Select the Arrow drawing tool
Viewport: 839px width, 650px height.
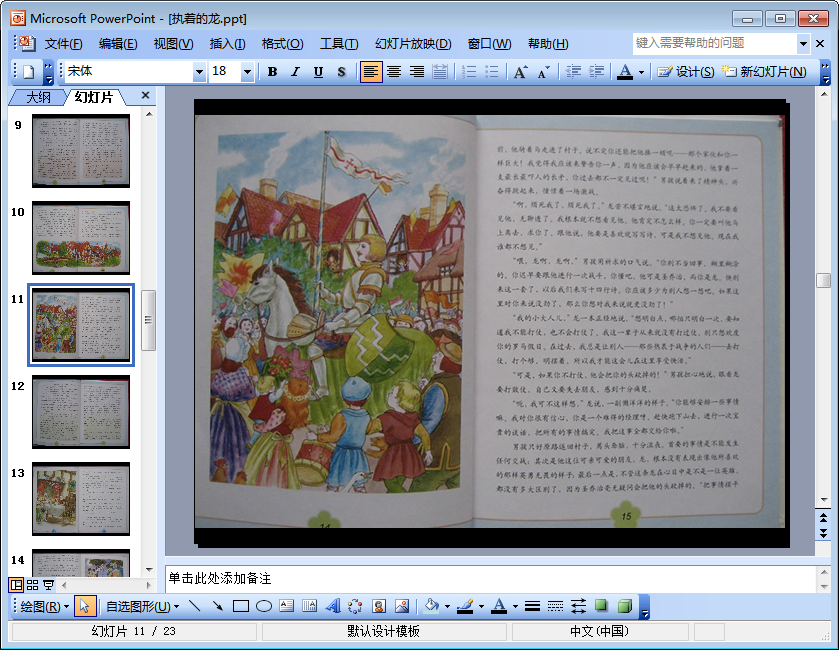218,606
